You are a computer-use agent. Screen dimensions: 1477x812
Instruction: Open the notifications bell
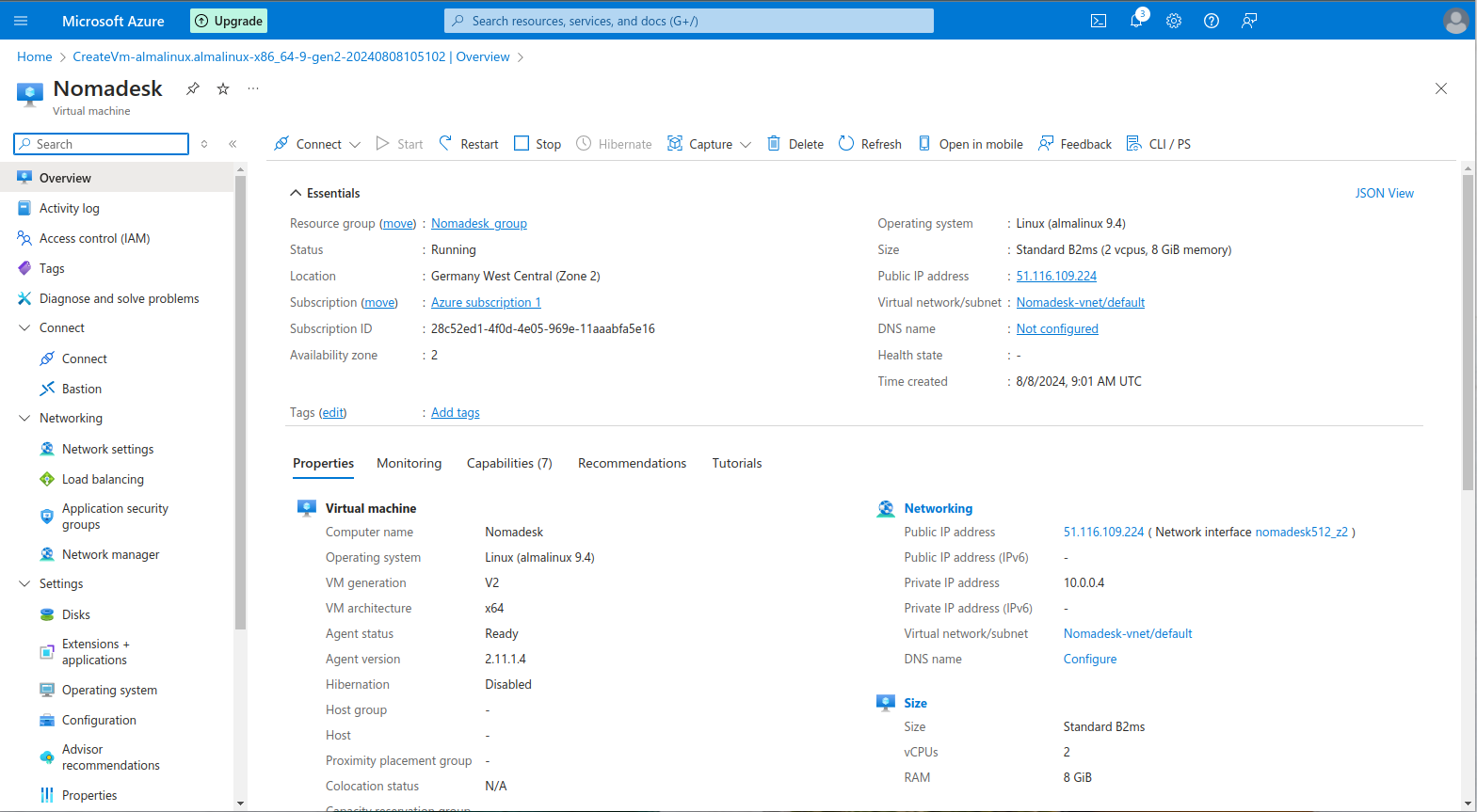pyautogui.click(x=1136, y=21)
